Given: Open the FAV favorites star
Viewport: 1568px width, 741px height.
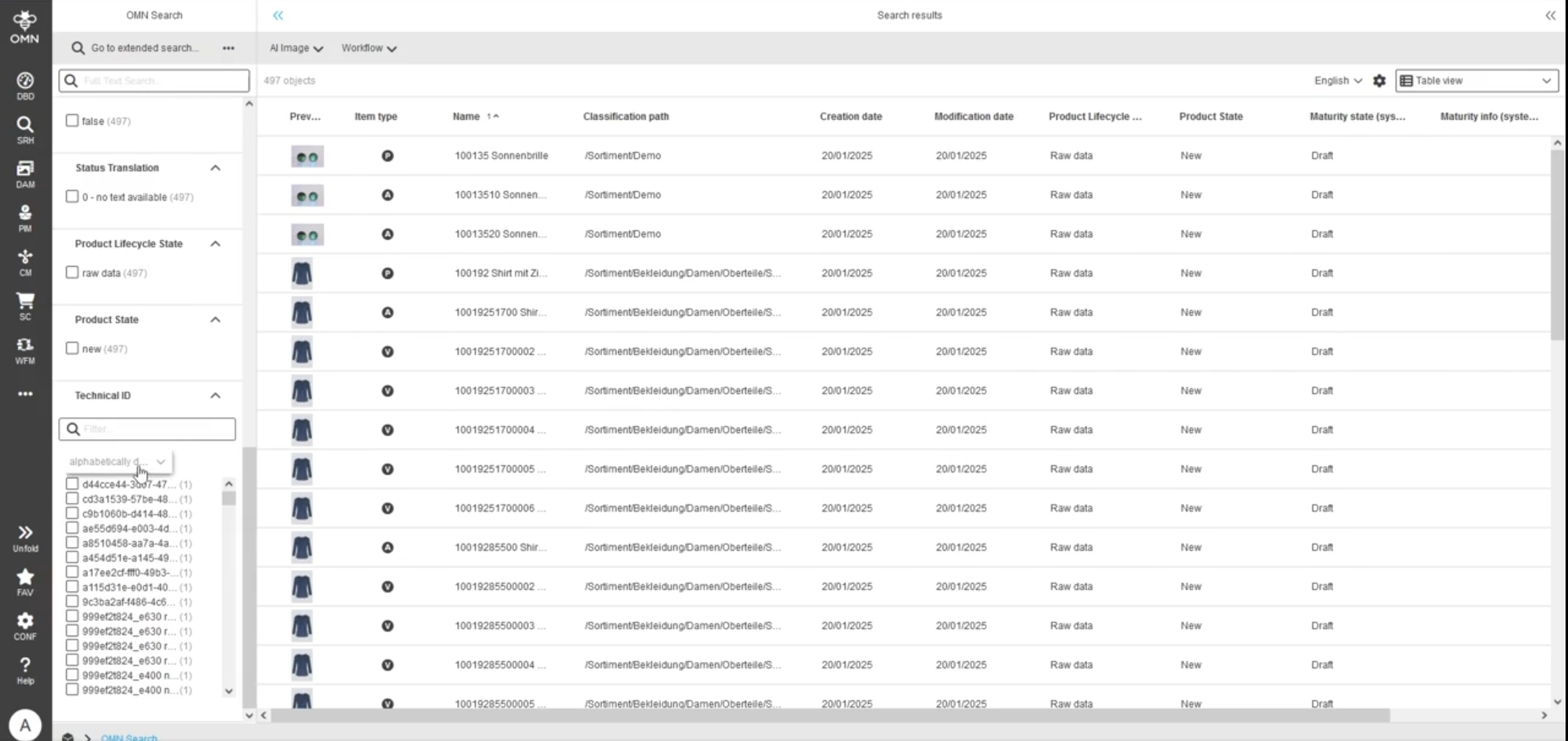Looking at the screenshot, I should coord(25,582).
